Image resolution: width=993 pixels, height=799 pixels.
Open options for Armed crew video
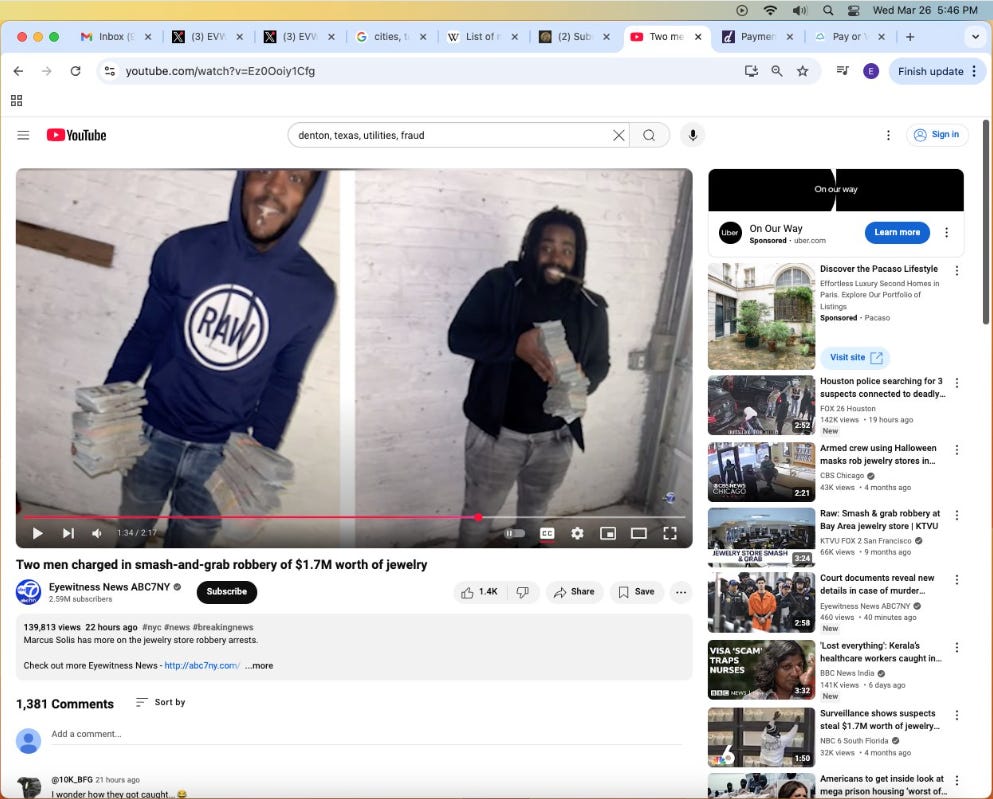pos(957,450)
